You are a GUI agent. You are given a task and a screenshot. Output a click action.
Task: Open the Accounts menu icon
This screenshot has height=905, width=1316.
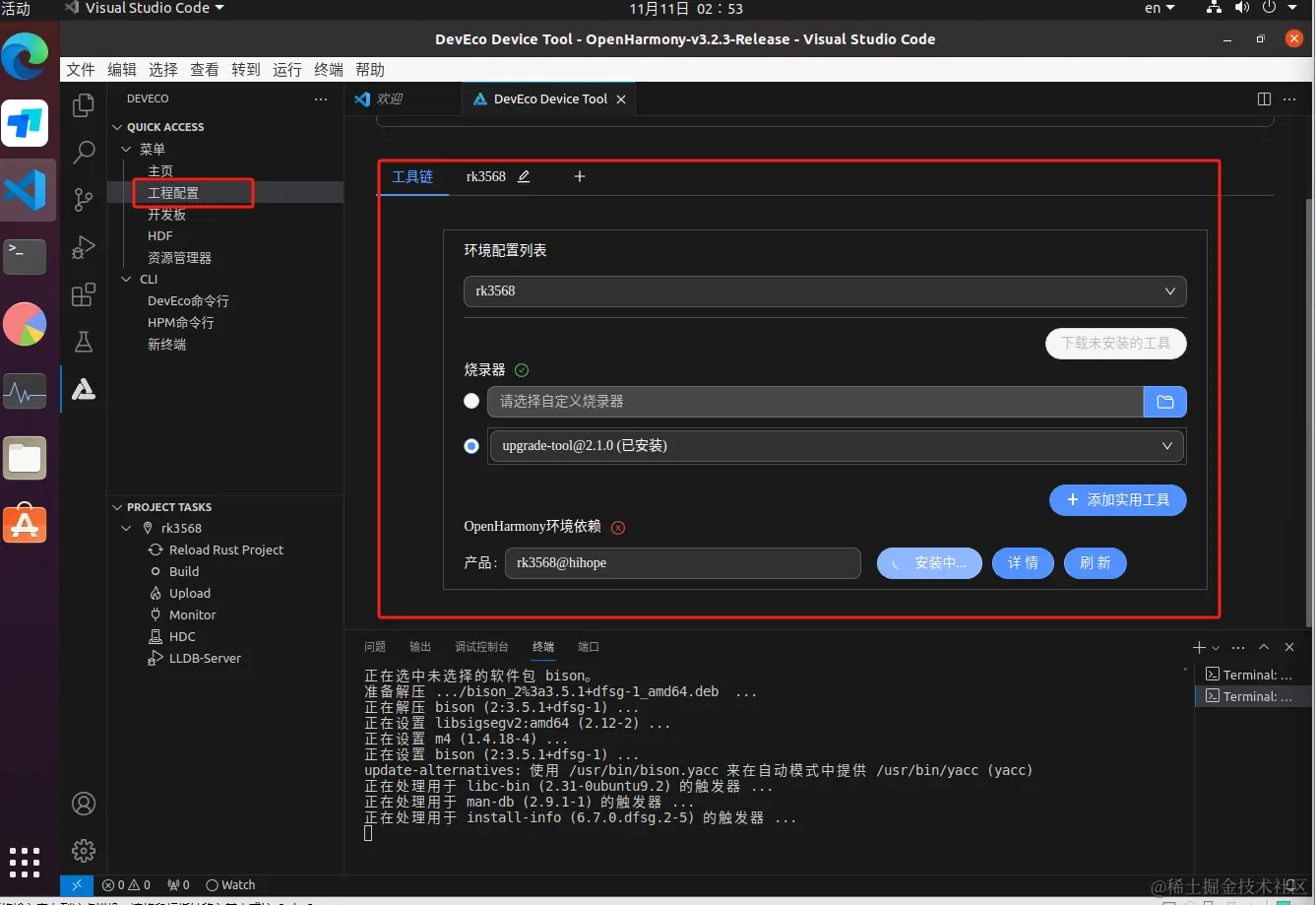point(84,804)
